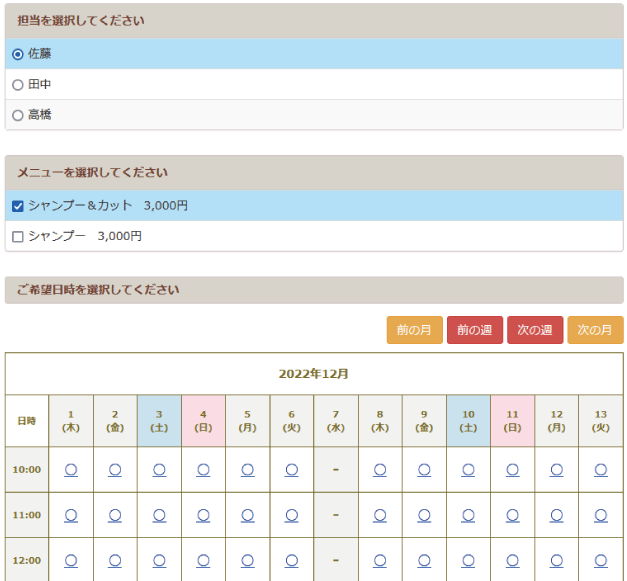
Task: Book 10:00 slot on Thursday the 1st
Action: point(71,469)
